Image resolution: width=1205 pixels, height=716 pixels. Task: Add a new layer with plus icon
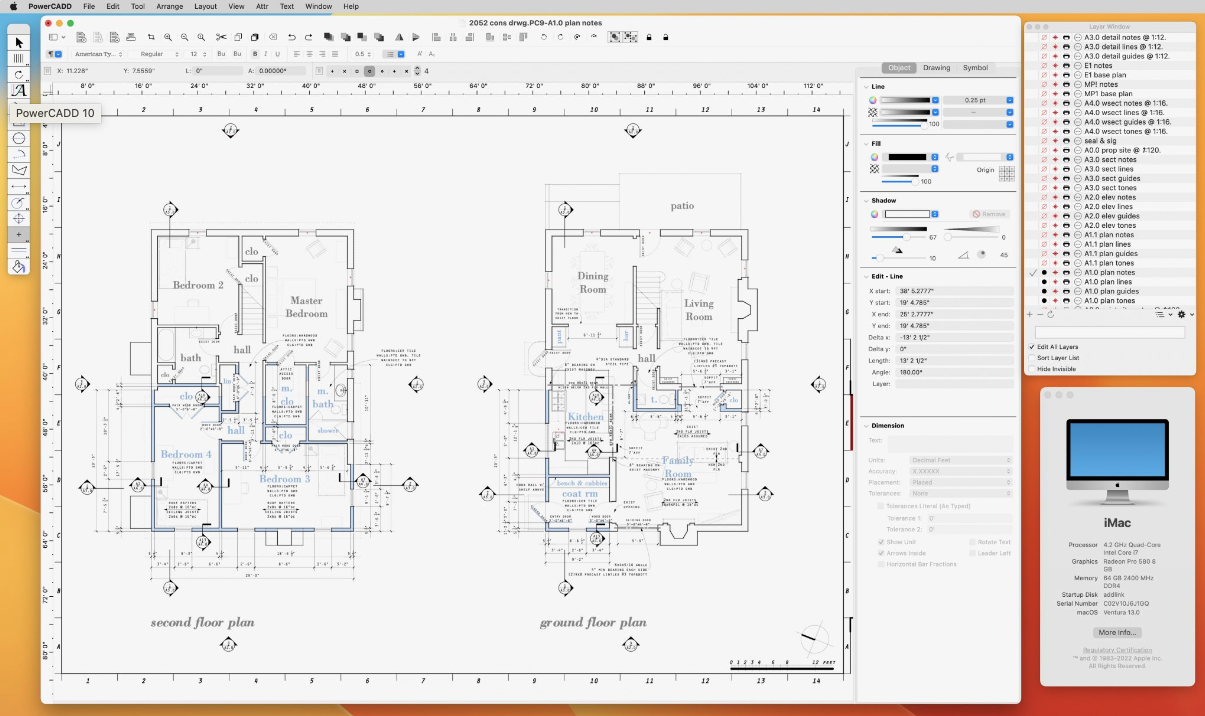coord(1031,314)
